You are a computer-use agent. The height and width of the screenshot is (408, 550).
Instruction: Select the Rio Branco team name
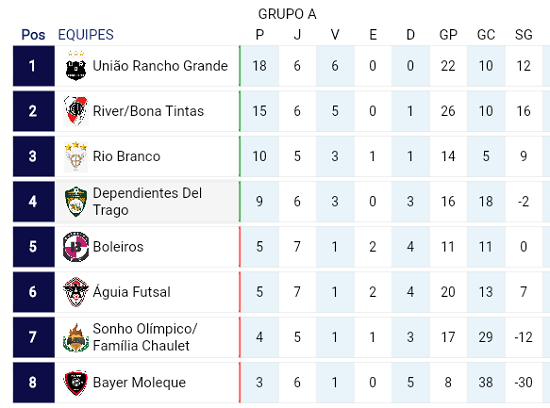pyautogui.click(x=126, y=156)
